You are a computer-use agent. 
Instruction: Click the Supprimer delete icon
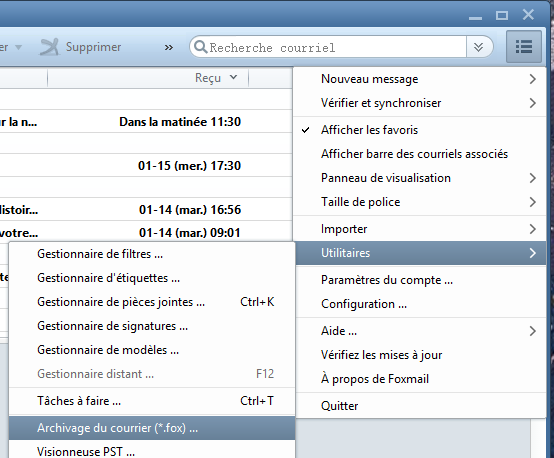click(x=49, y=47)
